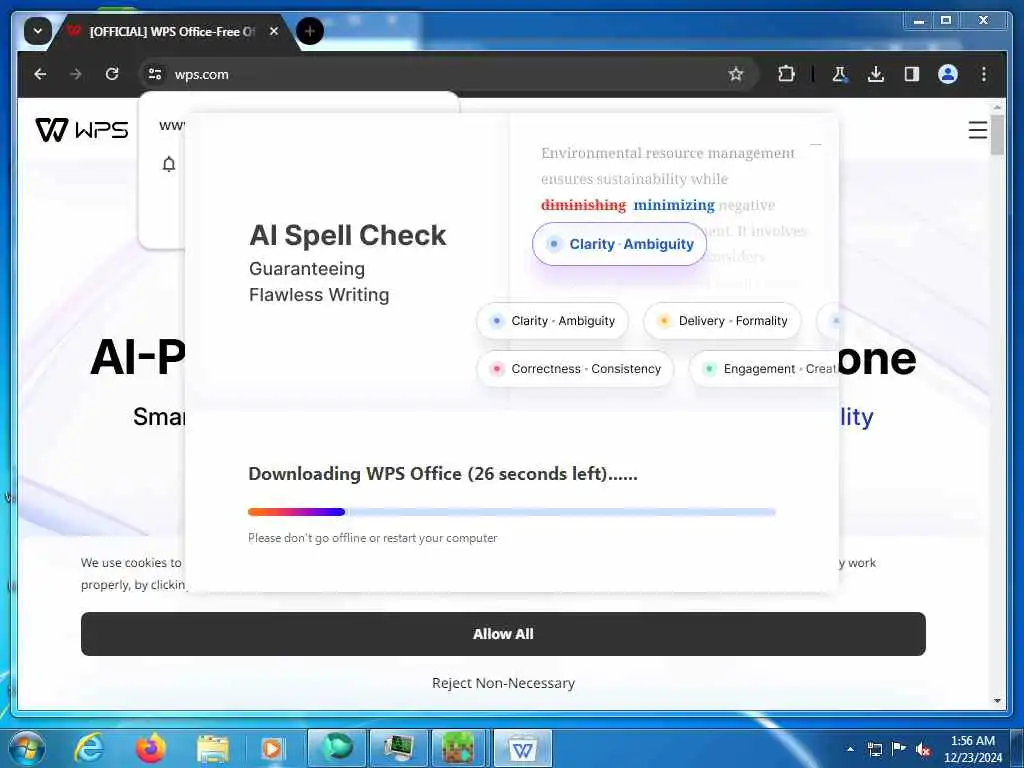
Task: Minimize the download dialog
Action: tap(816, 144)
